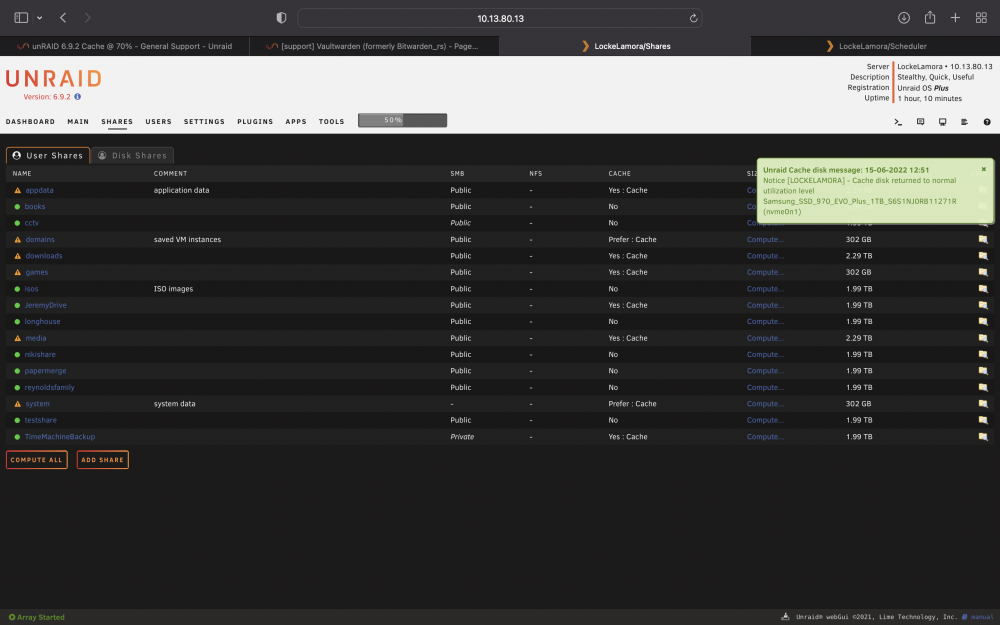Click the UNRAID logo
This screenshot has width=1000, height=625.
click(54, 78)
